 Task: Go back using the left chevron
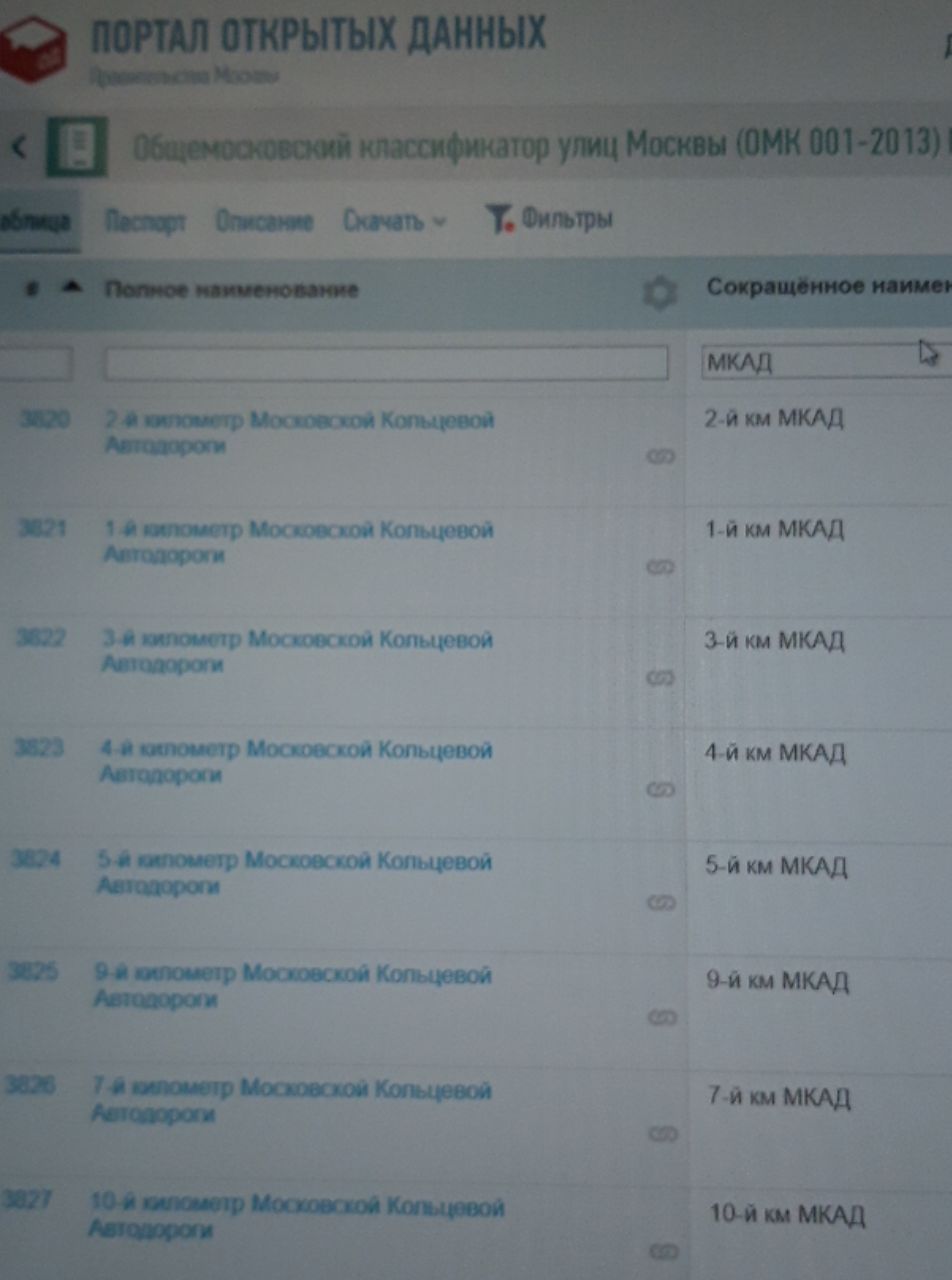point(19,148)
